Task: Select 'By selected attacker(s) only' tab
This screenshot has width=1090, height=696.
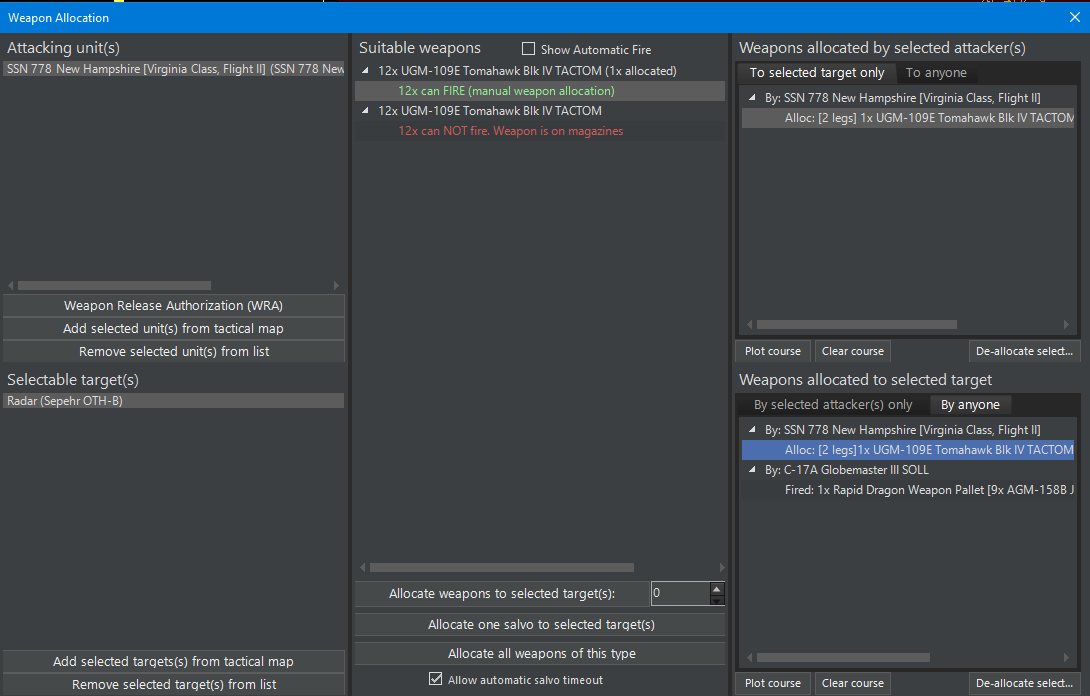Action: 833,405
